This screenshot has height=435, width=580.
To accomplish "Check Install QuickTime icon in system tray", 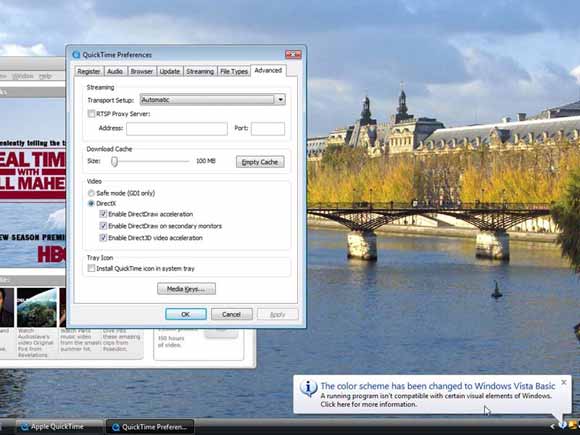I will pyautogui.click(x=91, y=268).
